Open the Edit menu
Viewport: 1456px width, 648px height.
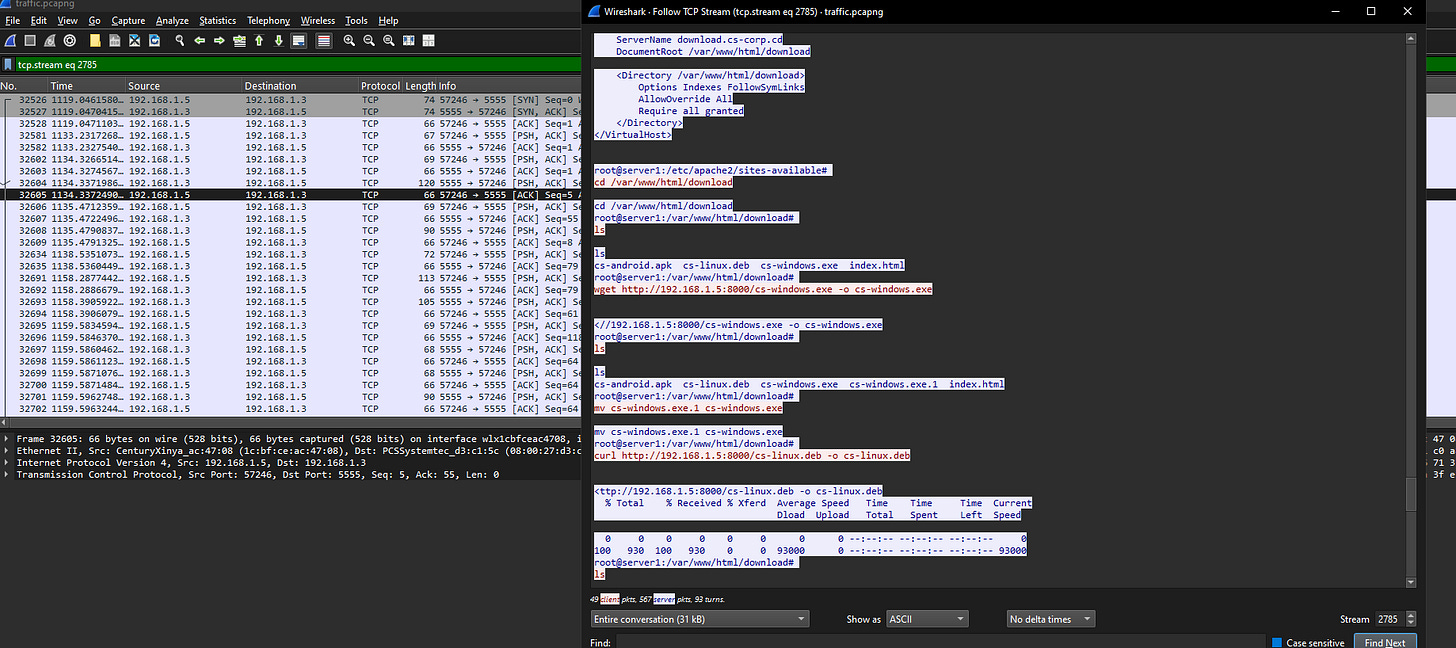tap(38, 20)
